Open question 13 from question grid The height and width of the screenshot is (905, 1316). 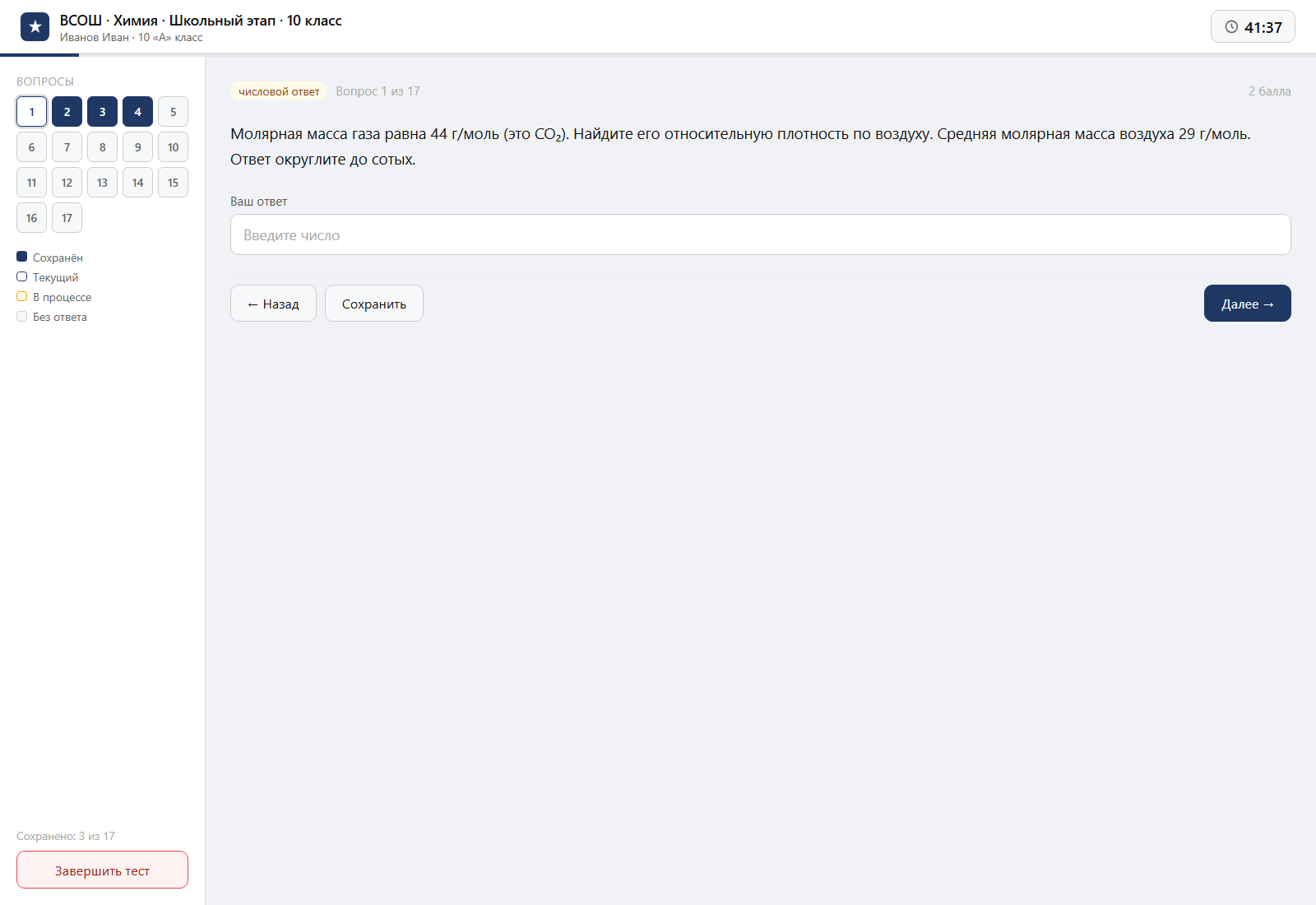click(102, 183)
